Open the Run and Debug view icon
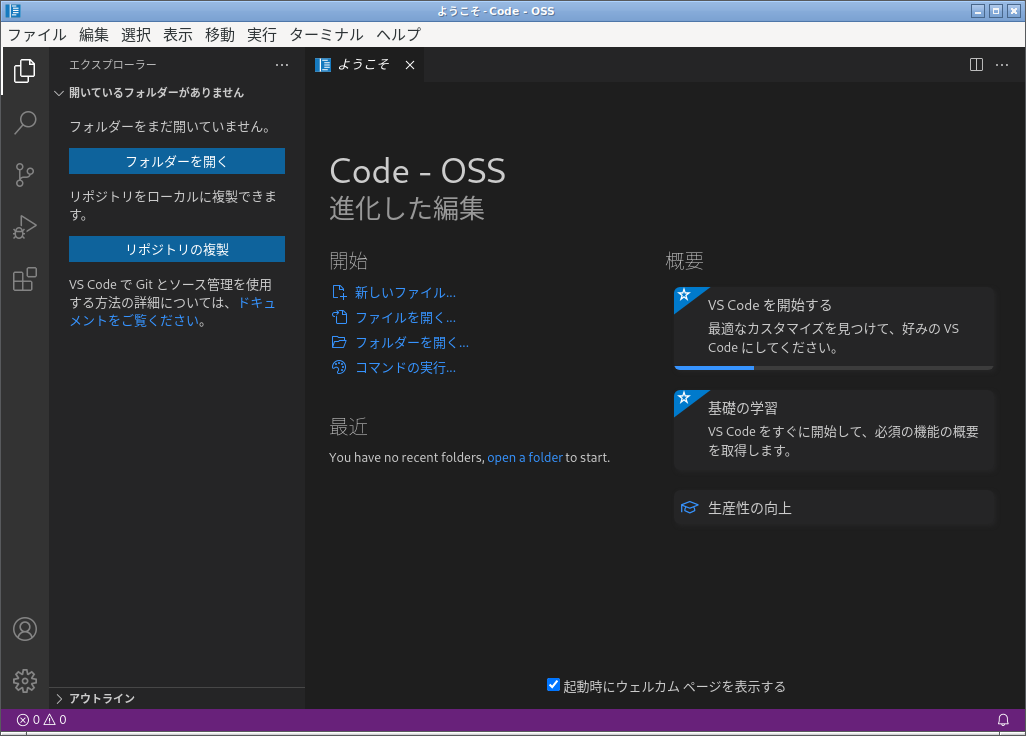The width and height of the screenshot is (1026, 736). tap(25, 227)
